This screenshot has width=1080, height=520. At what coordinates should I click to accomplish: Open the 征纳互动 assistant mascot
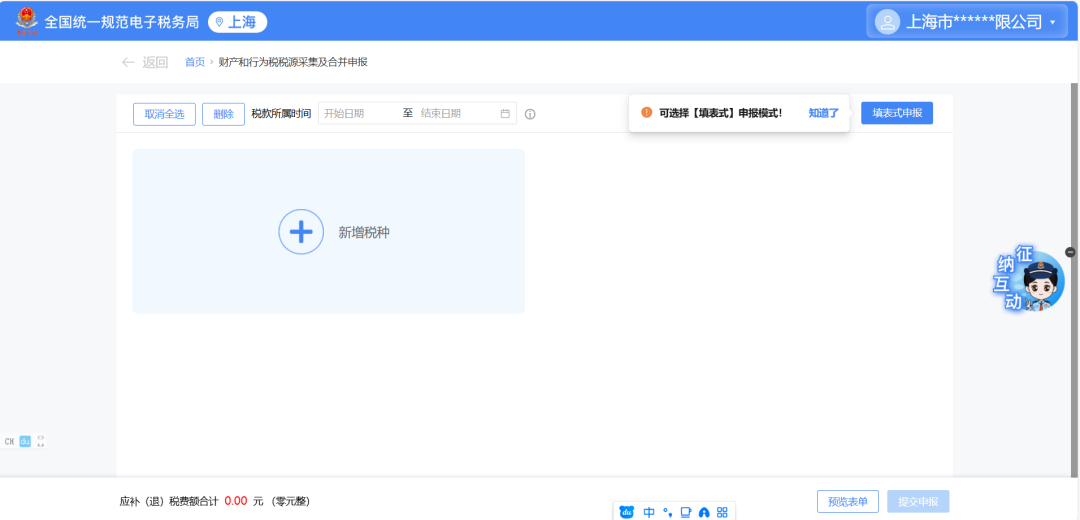[1042, 283]
